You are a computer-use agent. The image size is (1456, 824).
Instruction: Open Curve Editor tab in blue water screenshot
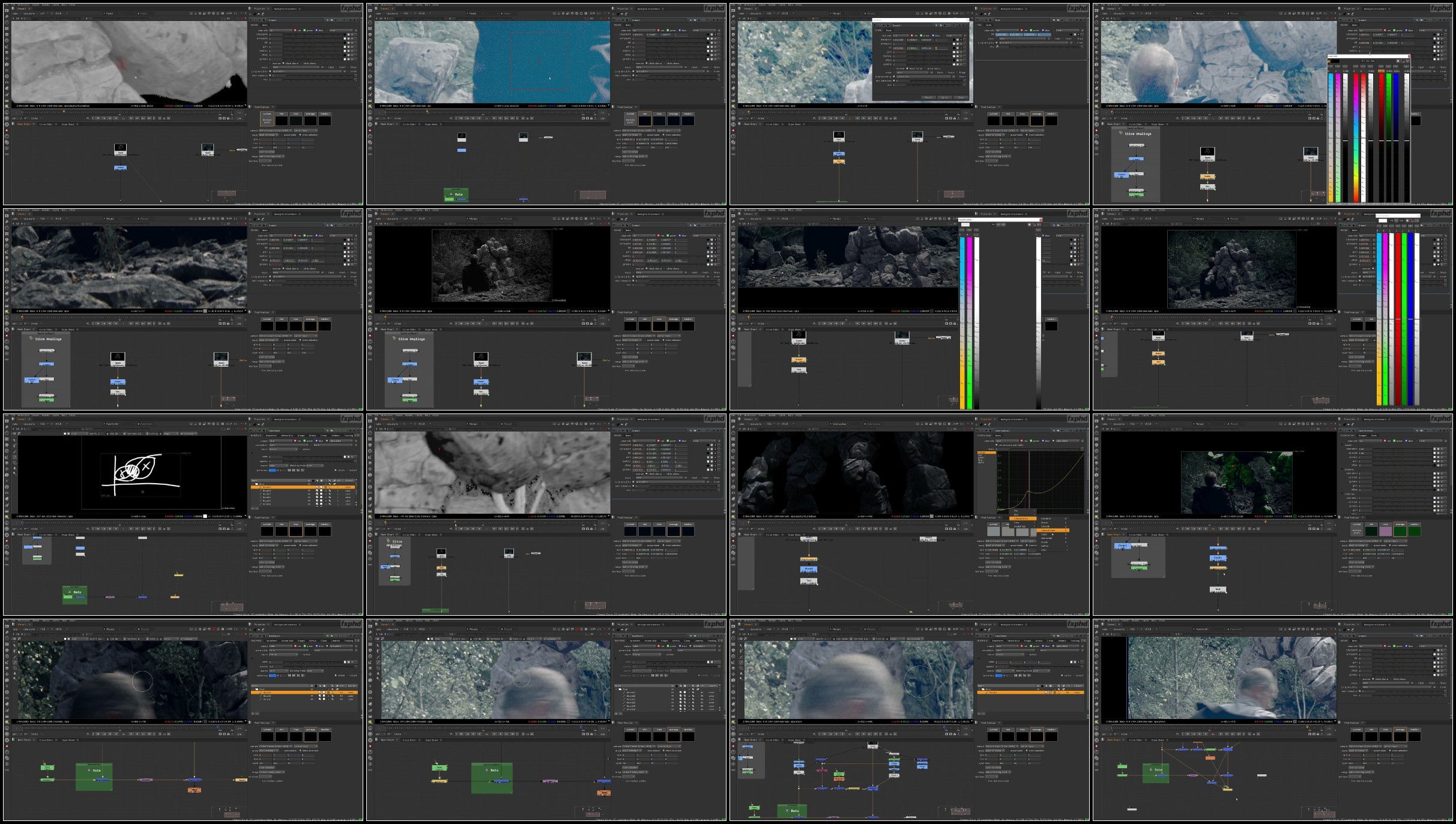[x=409, y=124]
